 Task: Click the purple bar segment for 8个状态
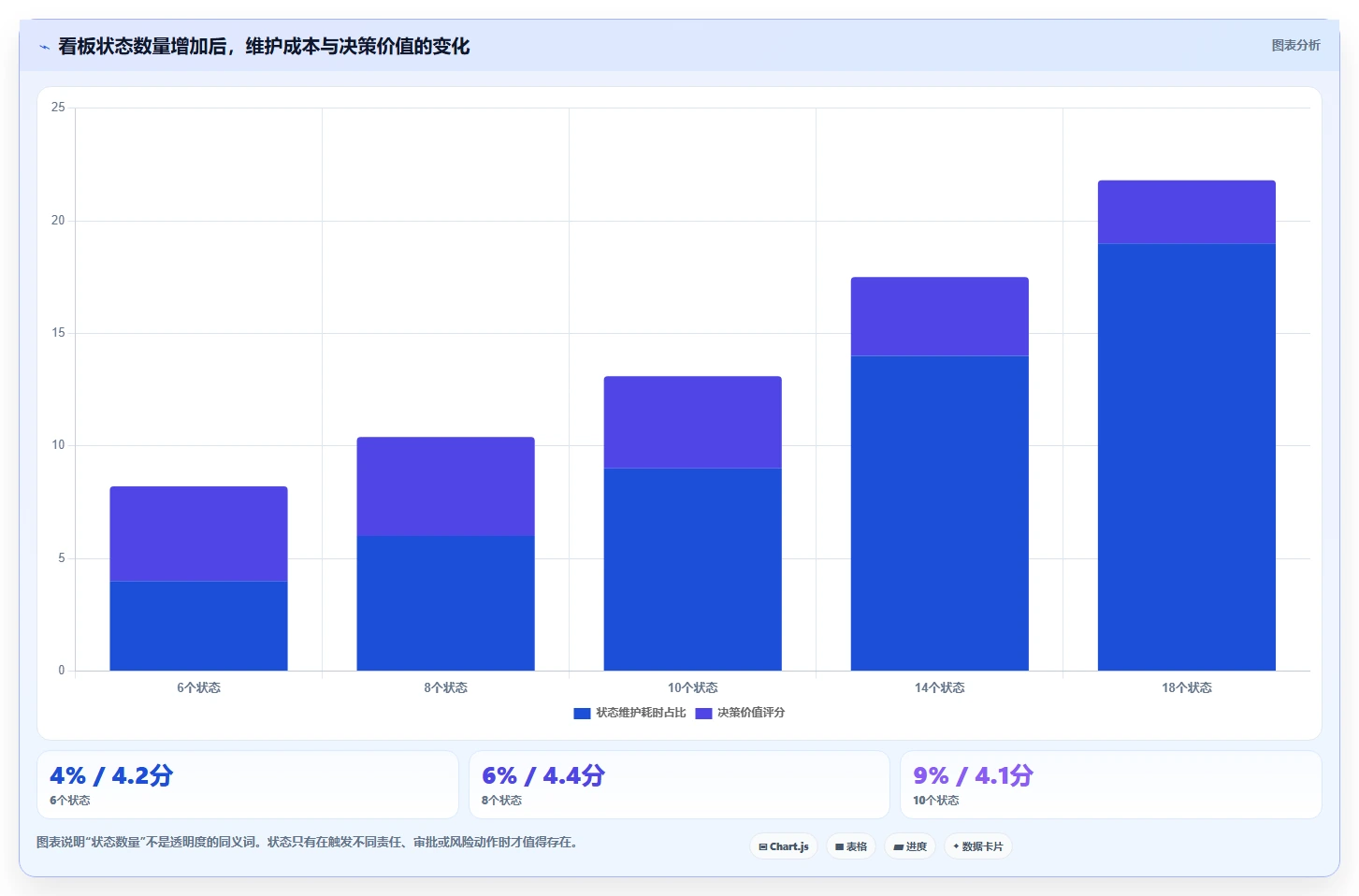(x=445, y=486)
